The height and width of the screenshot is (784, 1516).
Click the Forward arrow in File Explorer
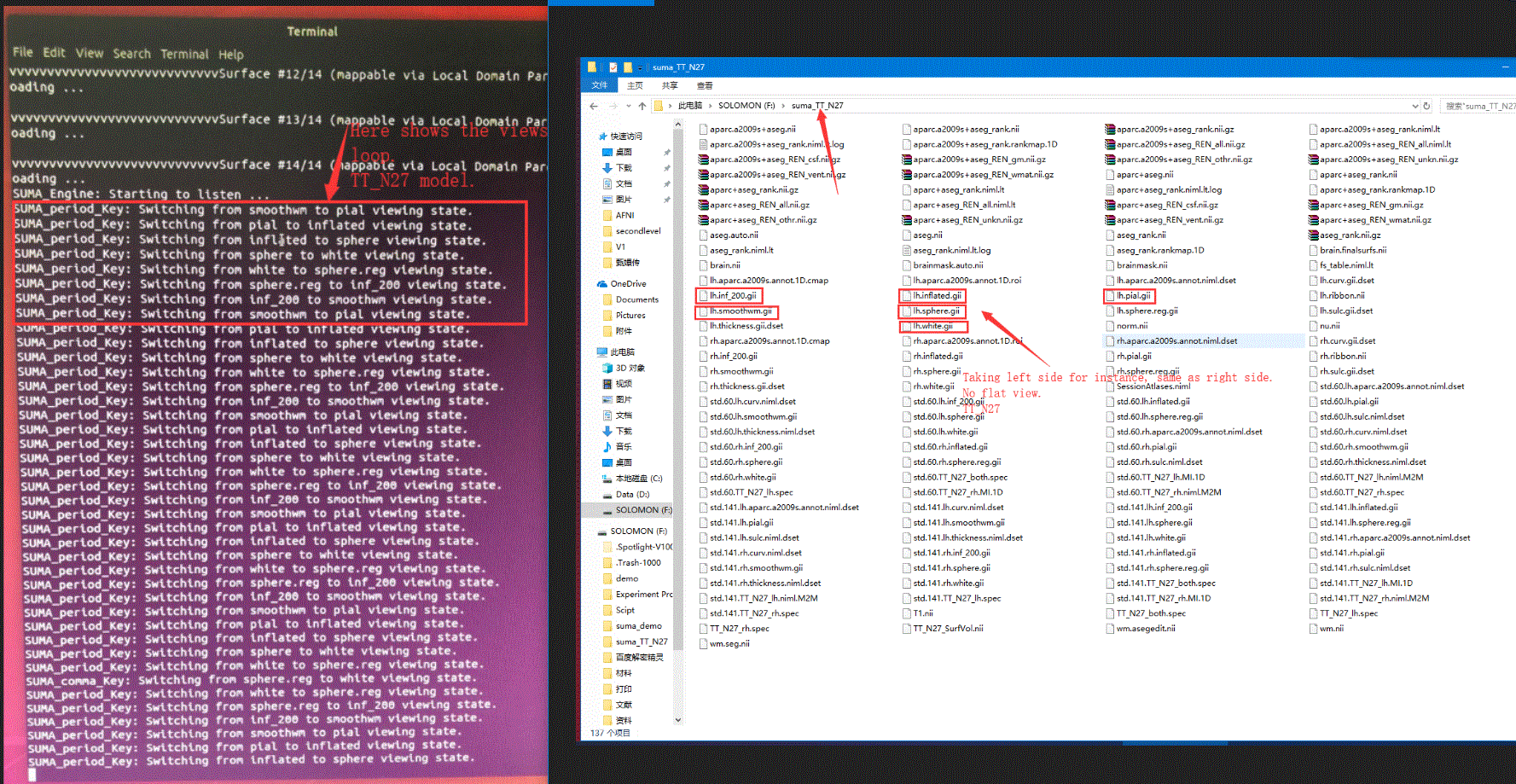[x=613, y=106]
